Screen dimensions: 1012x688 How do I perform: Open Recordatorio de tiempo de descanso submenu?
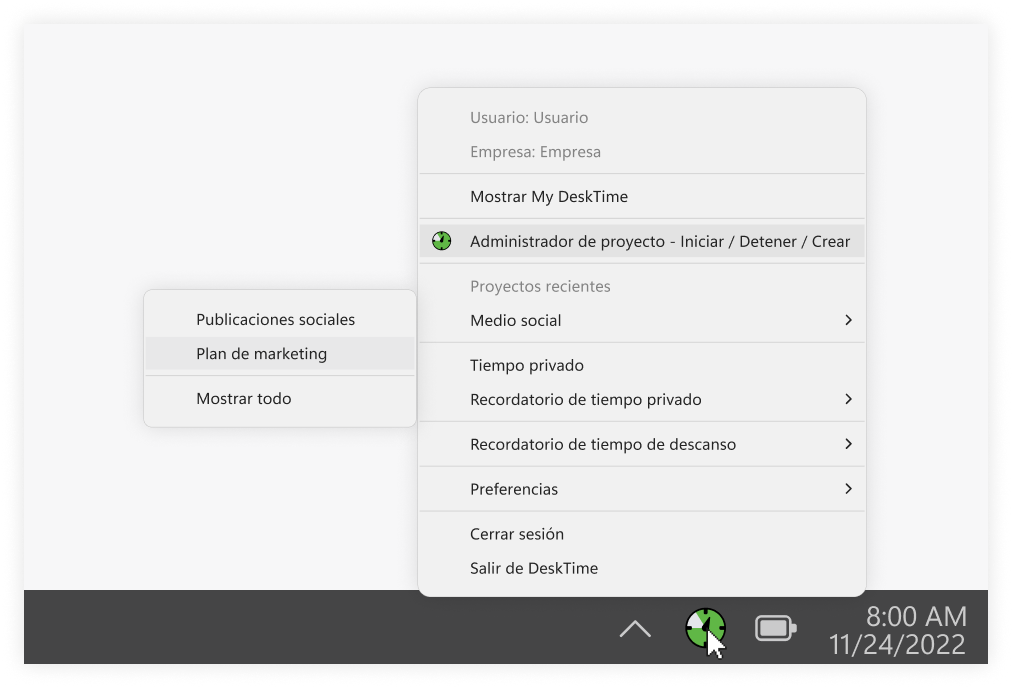click(x=642, y=444)
